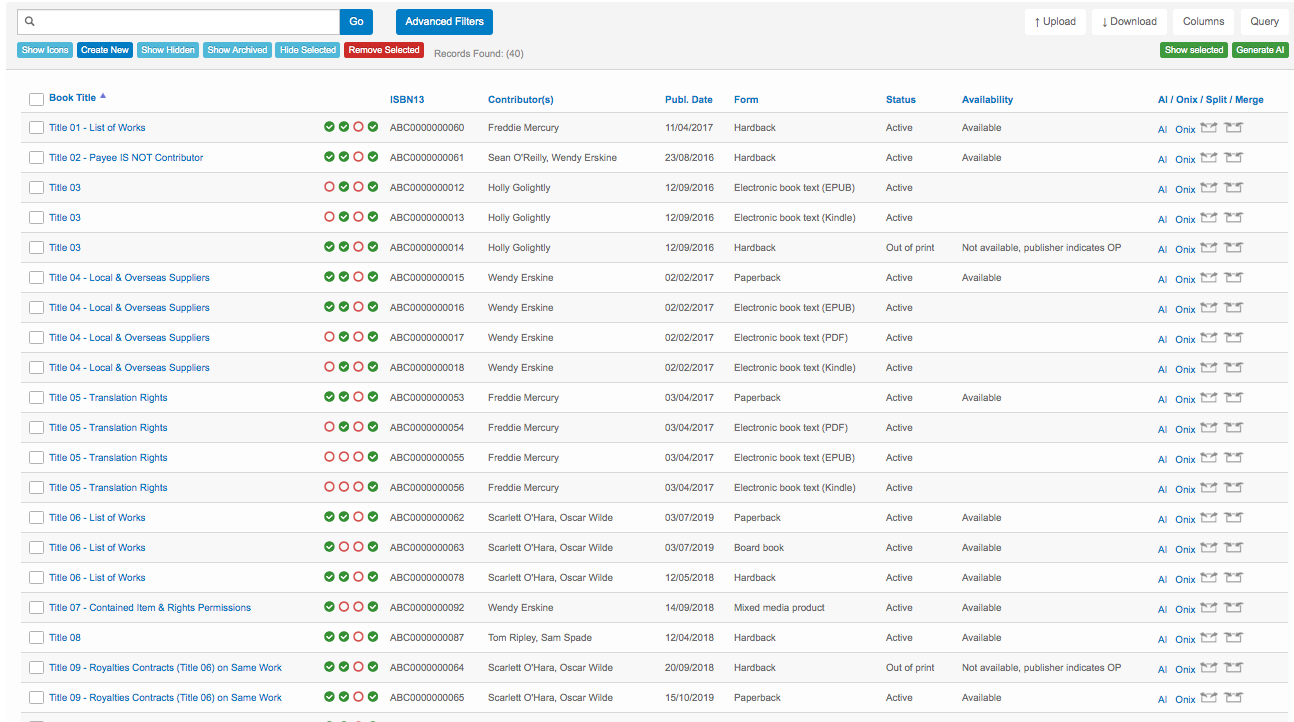Click the Show selected button

tap(1194, 50)
